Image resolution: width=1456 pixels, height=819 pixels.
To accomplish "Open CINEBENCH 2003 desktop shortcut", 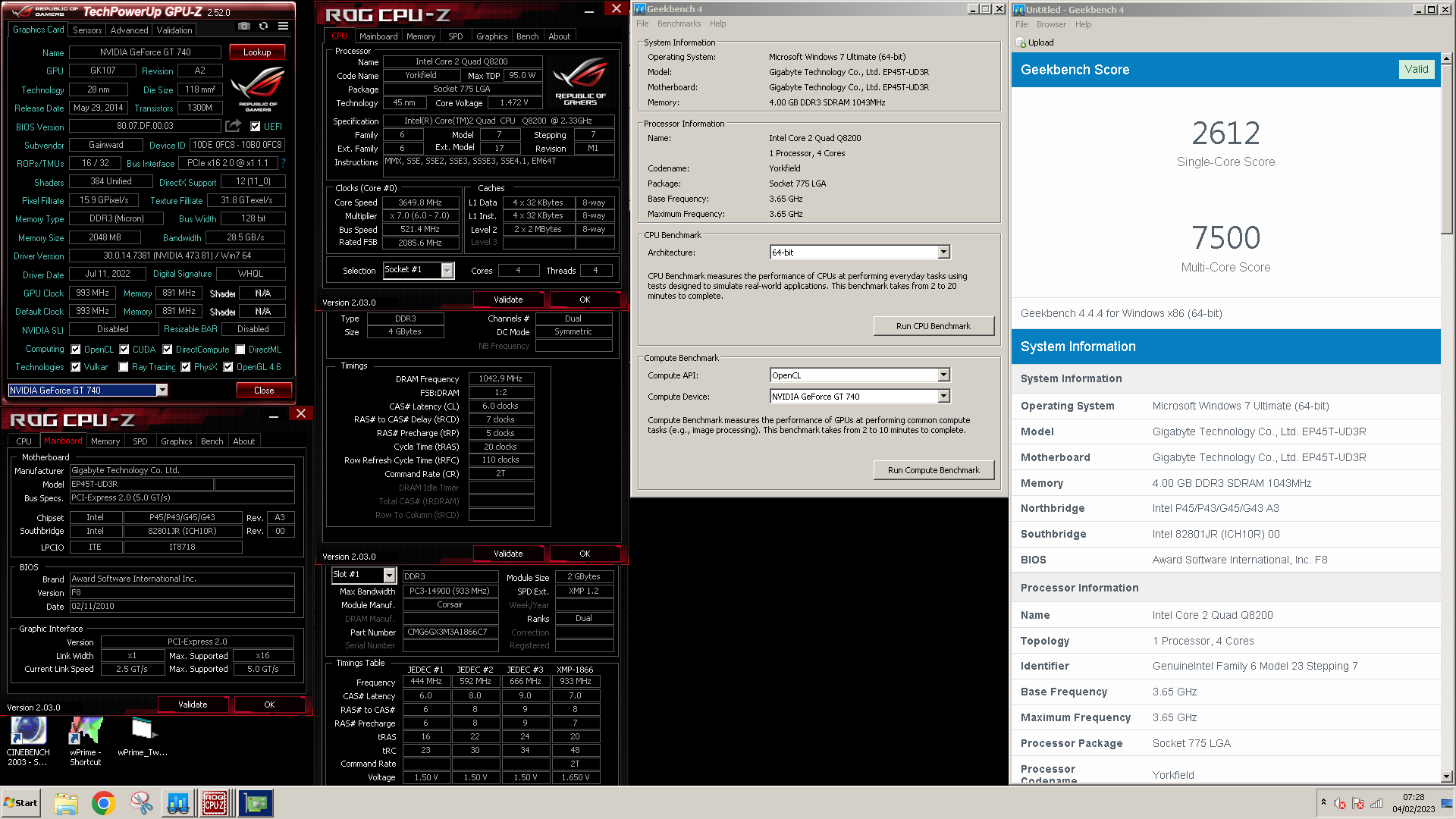I will click(x=28, y=742).
